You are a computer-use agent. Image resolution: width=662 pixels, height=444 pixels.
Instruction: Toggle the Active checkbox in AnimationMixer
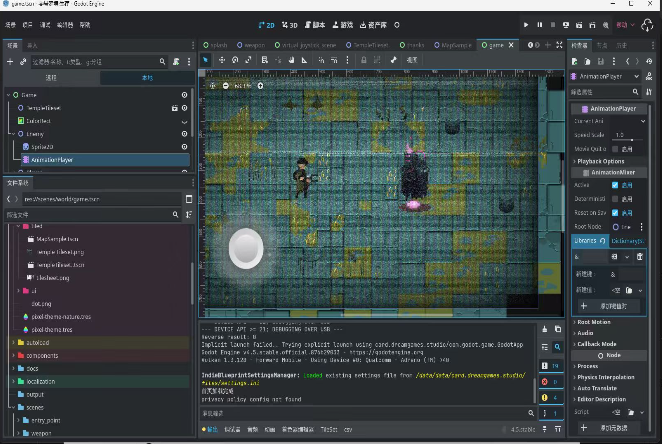point(616,185)
